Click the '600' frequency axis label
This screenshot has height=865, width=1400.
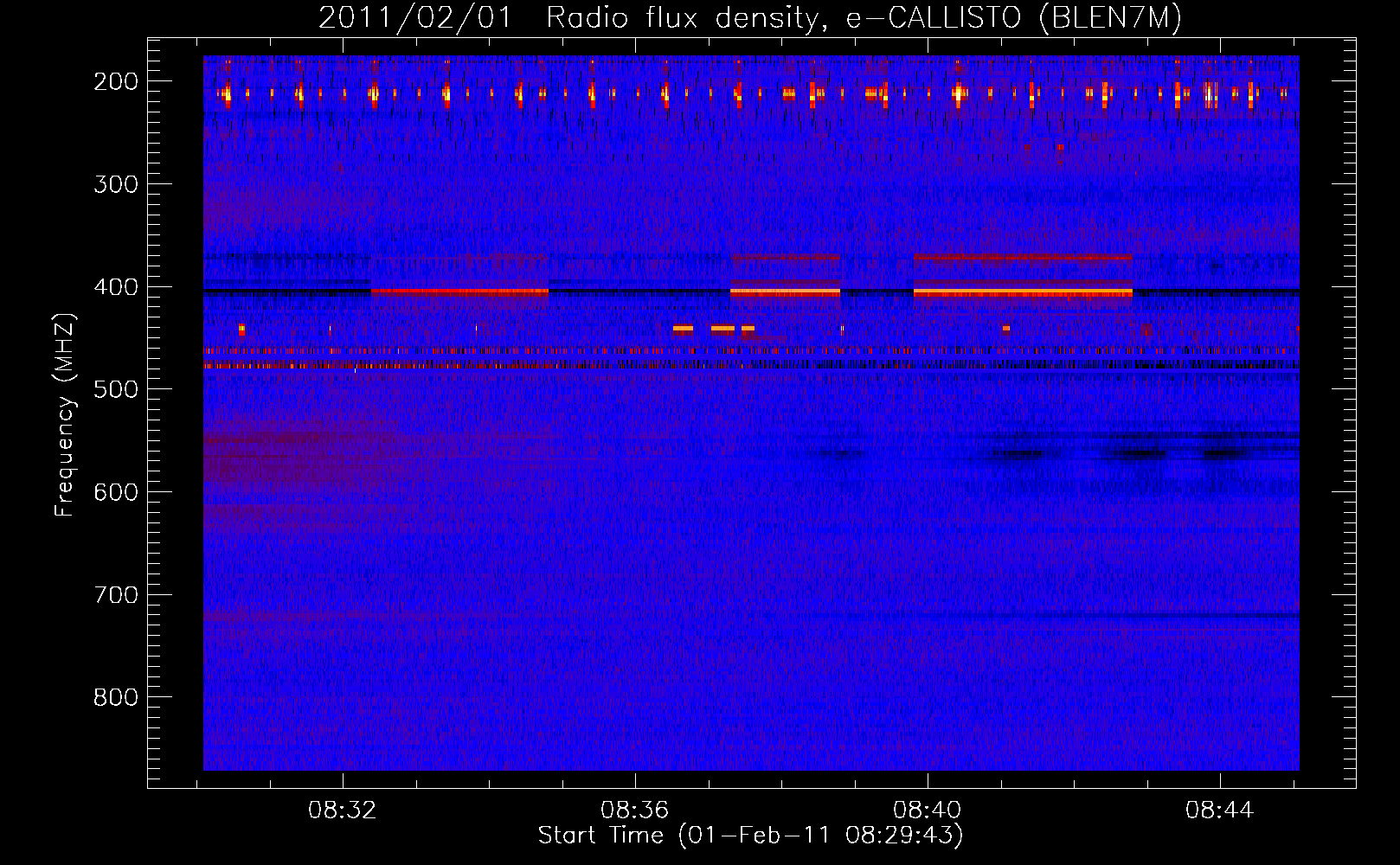(115, 492)
